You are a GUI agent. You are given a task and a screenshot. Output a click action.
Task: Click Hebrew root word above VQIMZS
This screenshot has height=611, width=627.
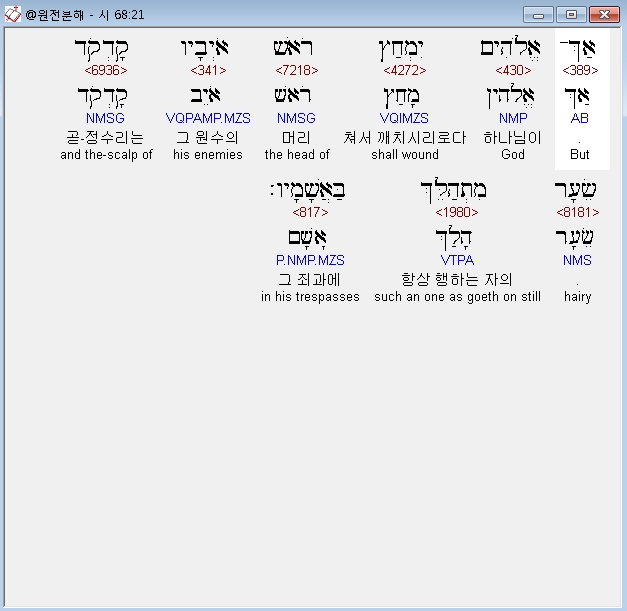tap(401, 98)
